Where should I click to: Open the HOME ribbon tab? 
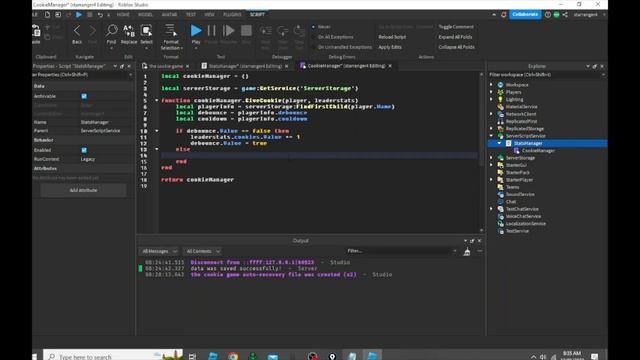(123, 15)
